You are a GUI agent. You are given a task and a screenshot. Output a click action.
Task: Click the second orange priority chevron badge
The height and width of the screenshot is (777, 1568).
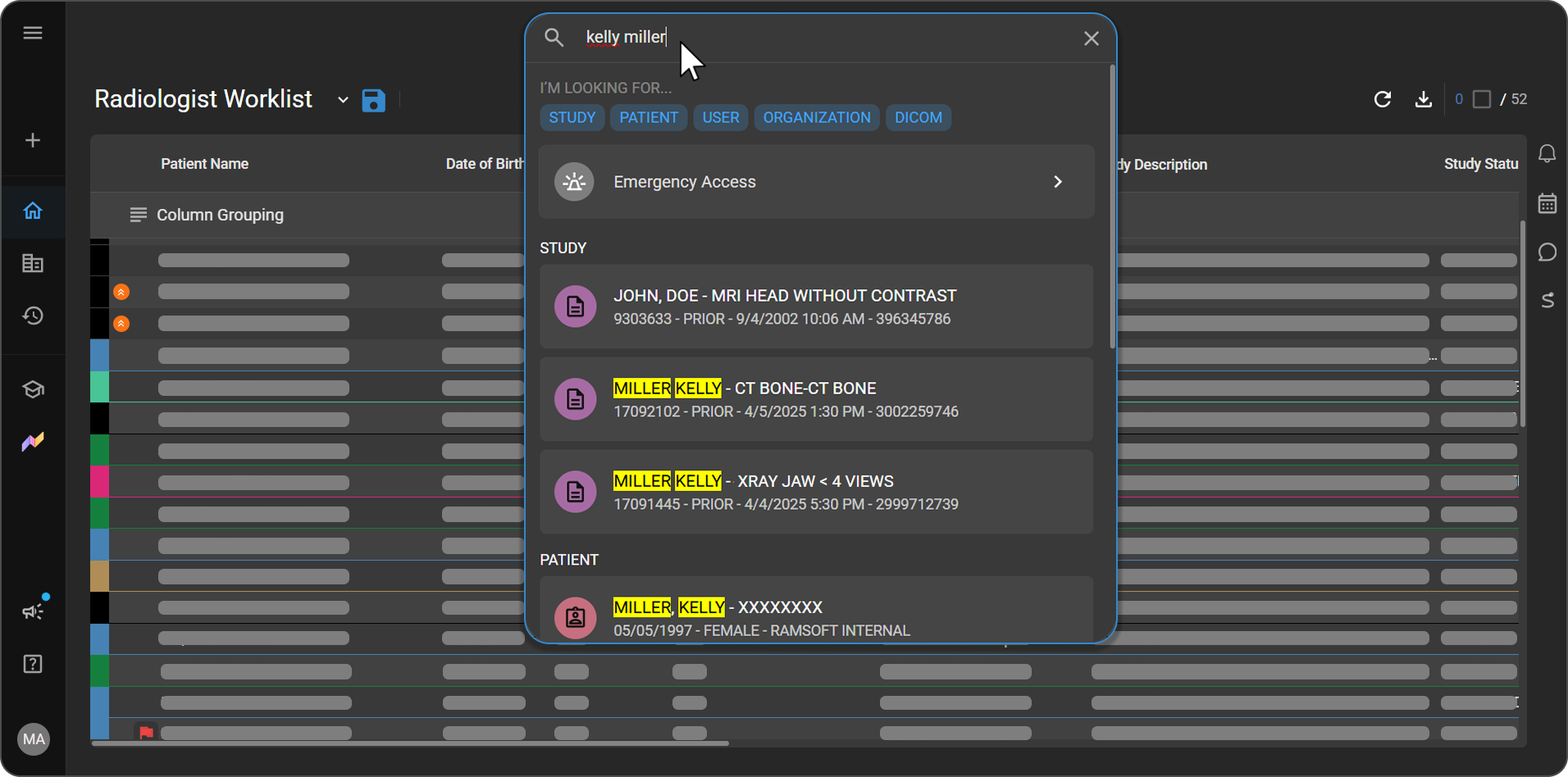[x=121, y=324]
